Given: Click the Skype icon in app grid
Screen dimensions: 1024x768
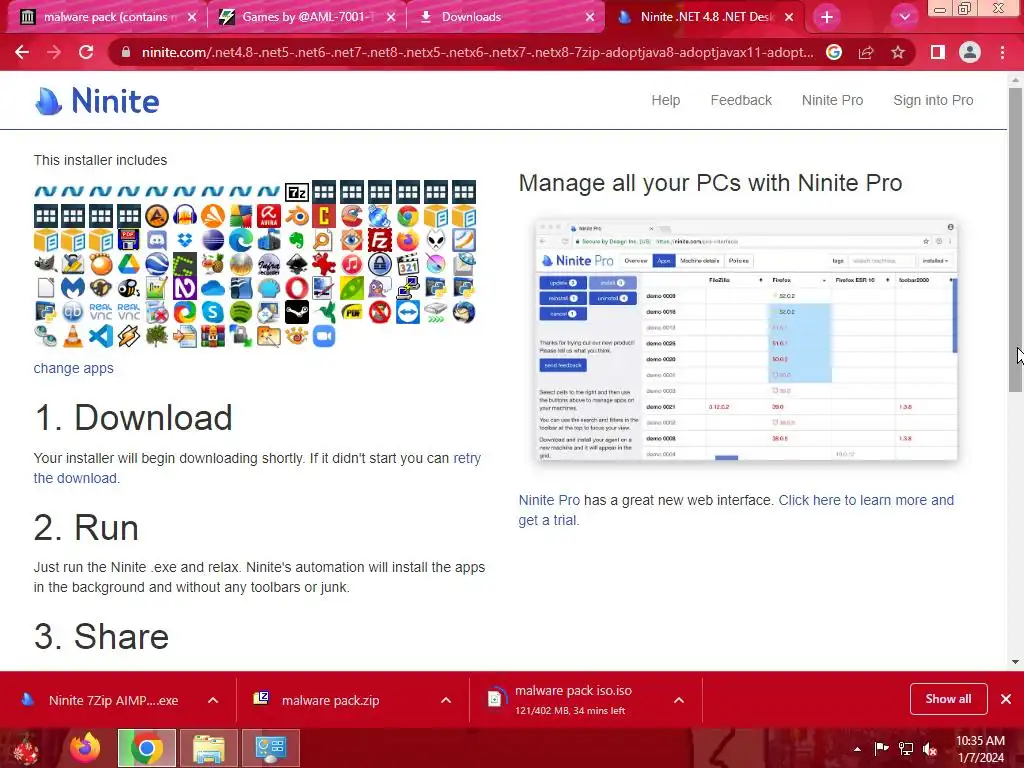Looking at the screenshot, I should (213, 312).
